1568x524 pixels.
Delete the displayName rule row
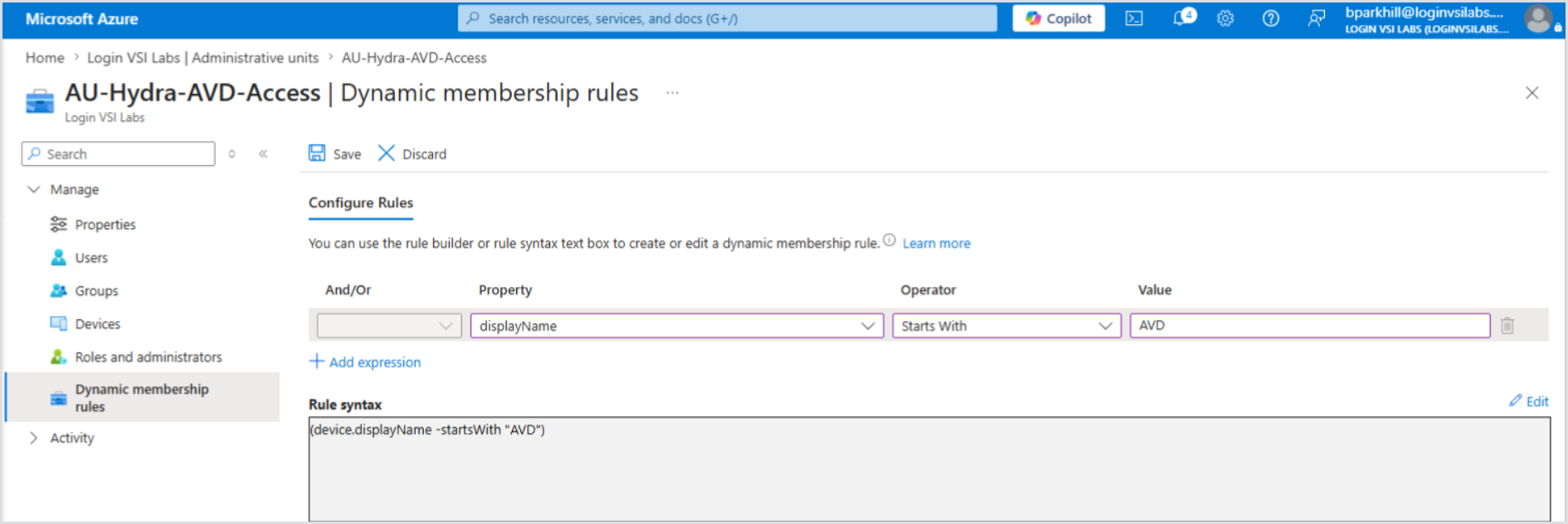1507,326
